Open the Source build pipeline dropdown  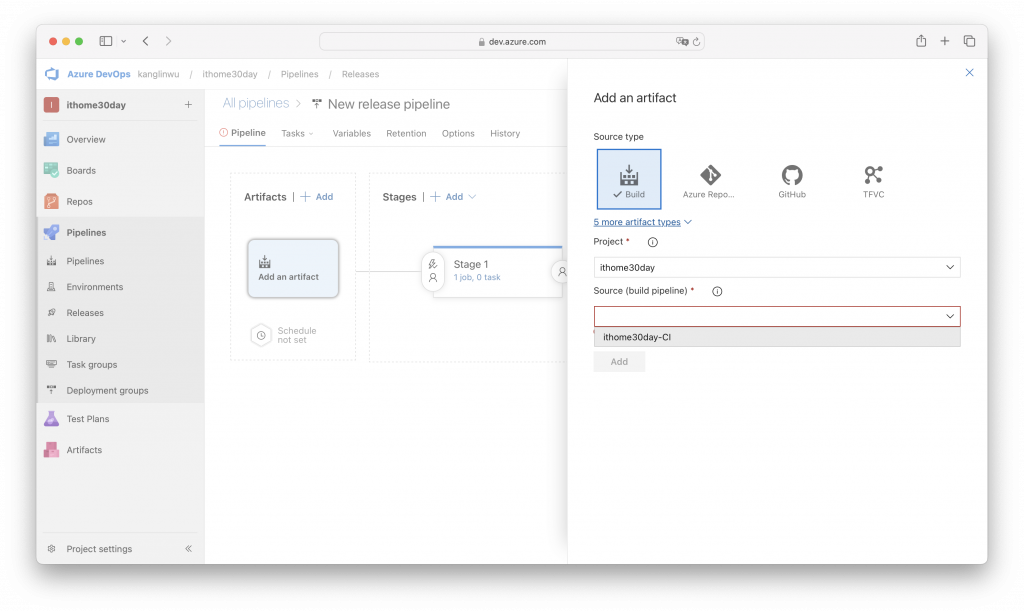tap(776, 316)
